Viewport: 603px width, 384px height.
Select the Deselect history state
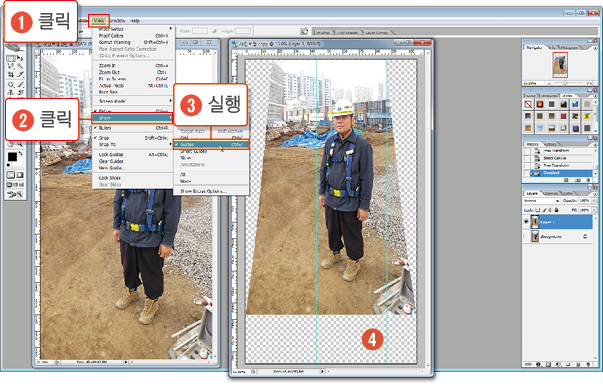pyautogui.click(x=561, y=173)
